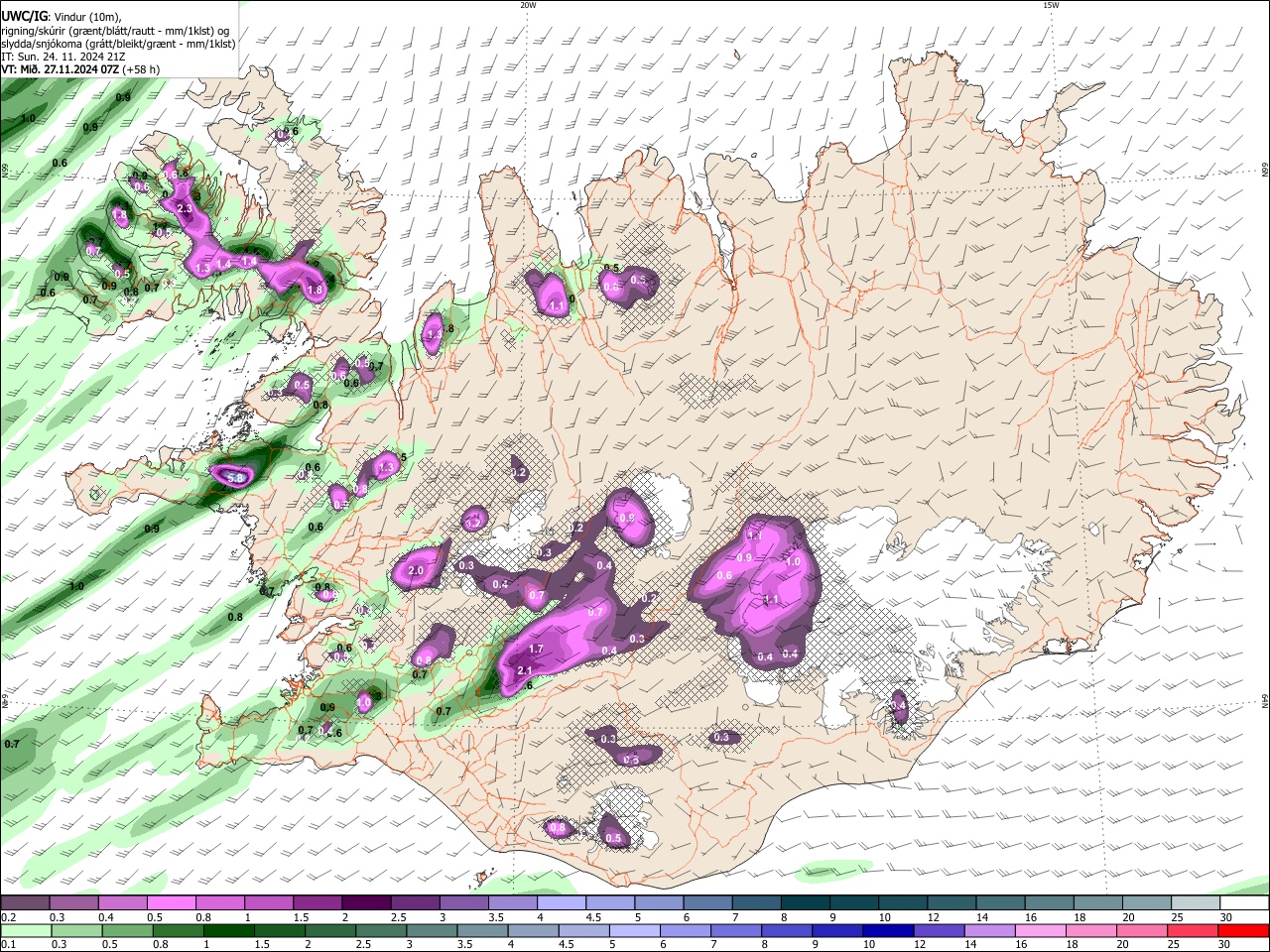Viewport: 1270px width, 952px height.
Task: Pick upper legend swatch labeled 7
Action: tap(755, 903)
